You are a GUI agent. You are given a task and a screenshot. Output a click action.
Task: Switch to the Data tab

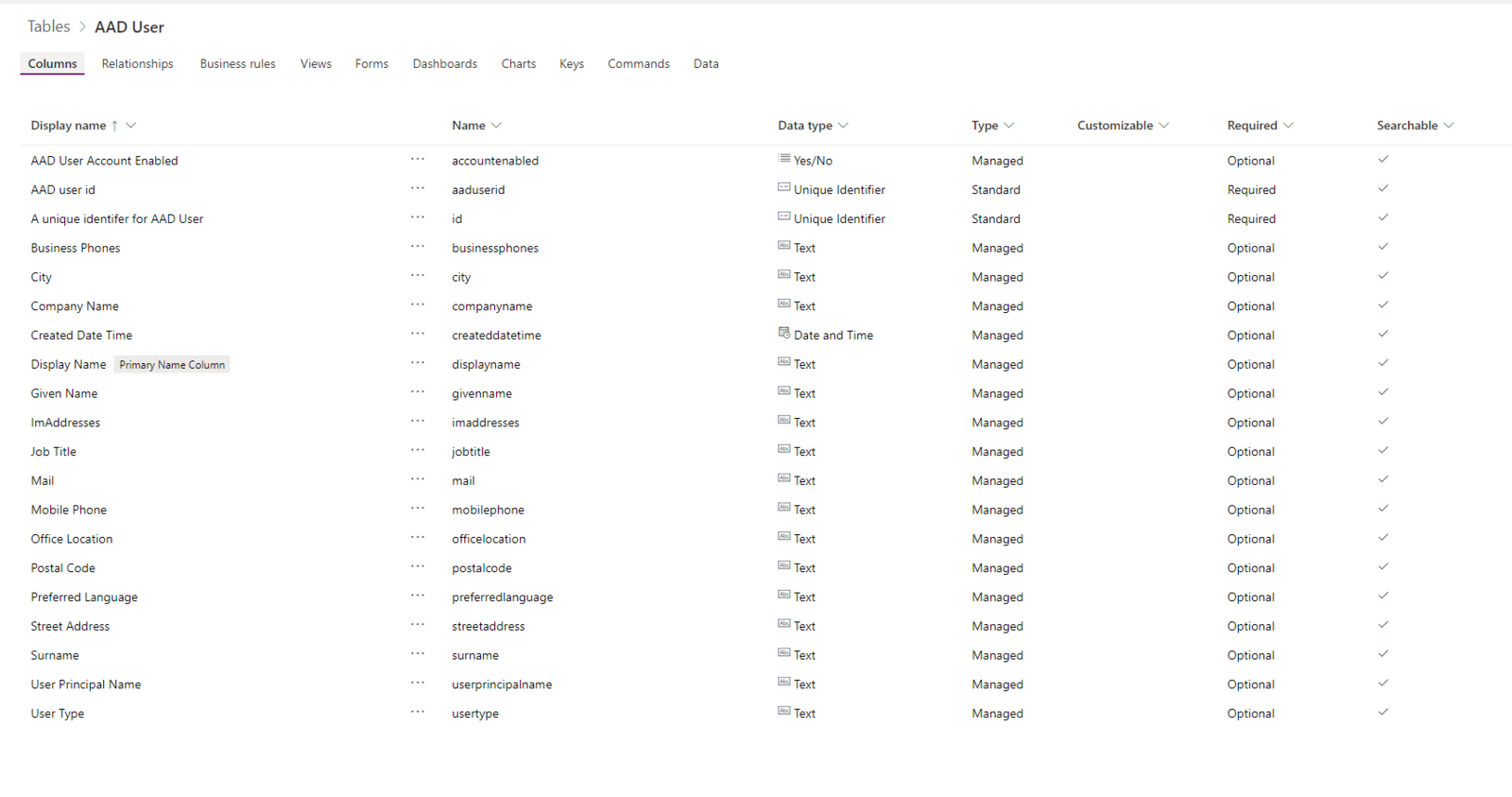pos(706,63)
